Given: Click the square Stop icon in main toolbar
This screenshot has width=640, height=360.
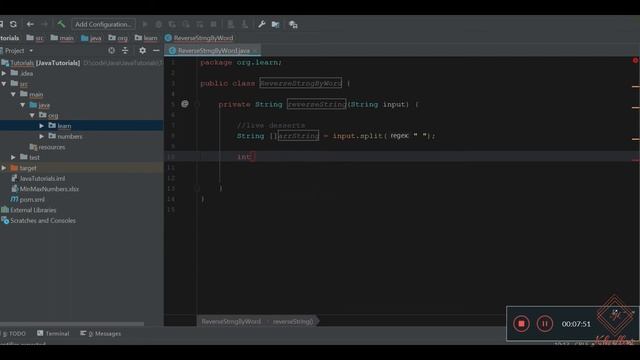Looking at the screenshot, I should 213,24.
